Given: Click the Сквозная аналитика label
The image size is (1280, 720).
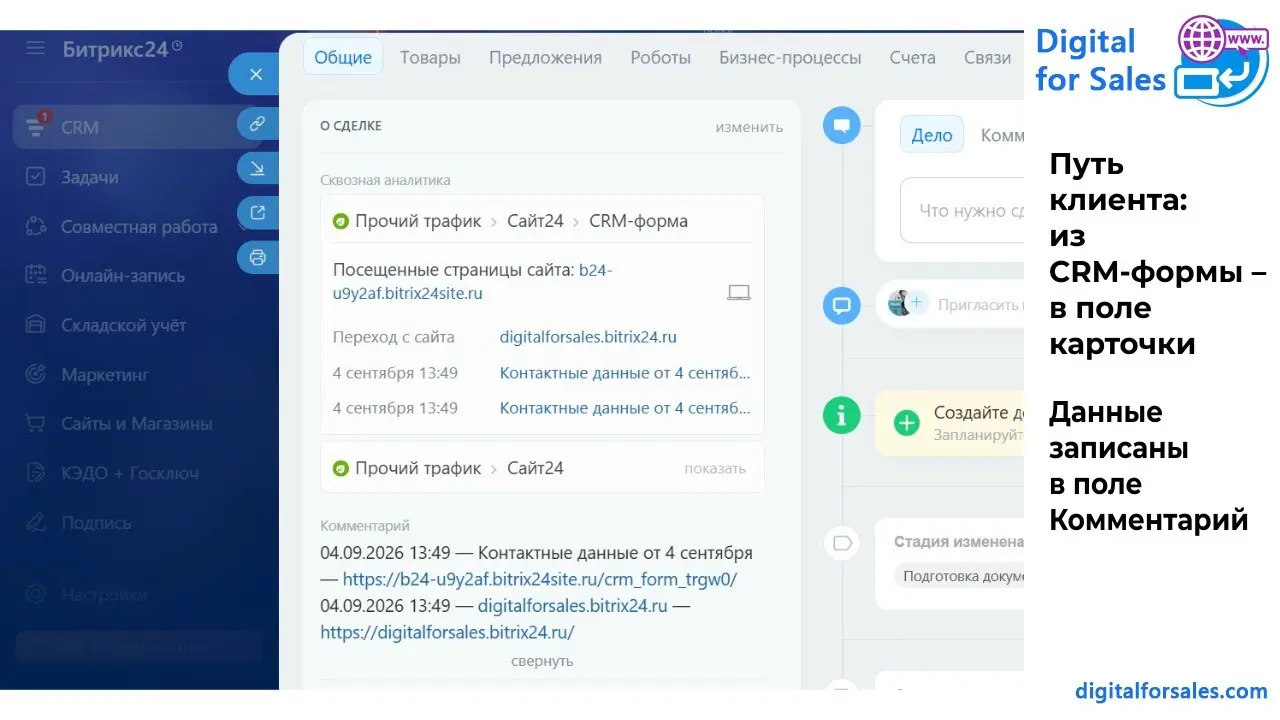Looking at the screenshot, I should (385, 180).
